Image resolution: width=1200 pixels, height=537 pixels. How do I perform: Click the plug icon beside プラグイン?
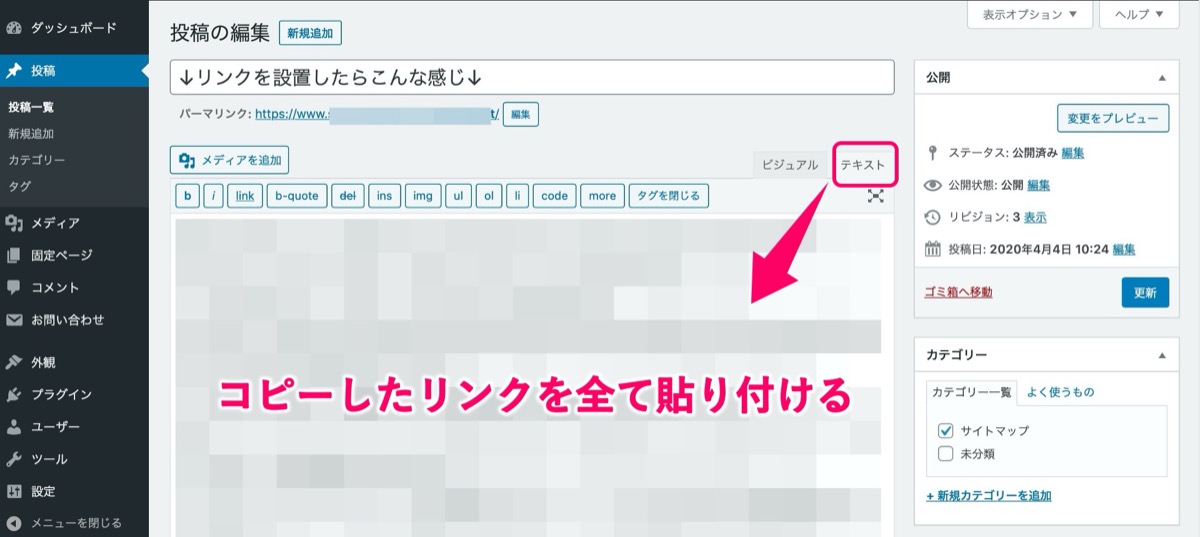[x=14, y=394]
